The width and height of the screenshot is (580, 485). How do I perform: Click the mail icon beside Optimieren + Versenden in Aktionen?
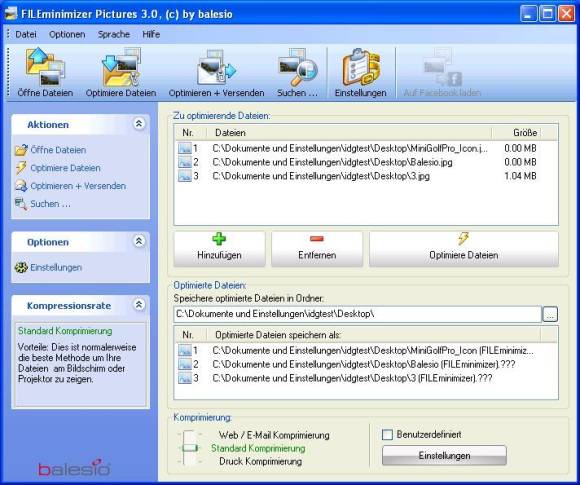[21, 186]
